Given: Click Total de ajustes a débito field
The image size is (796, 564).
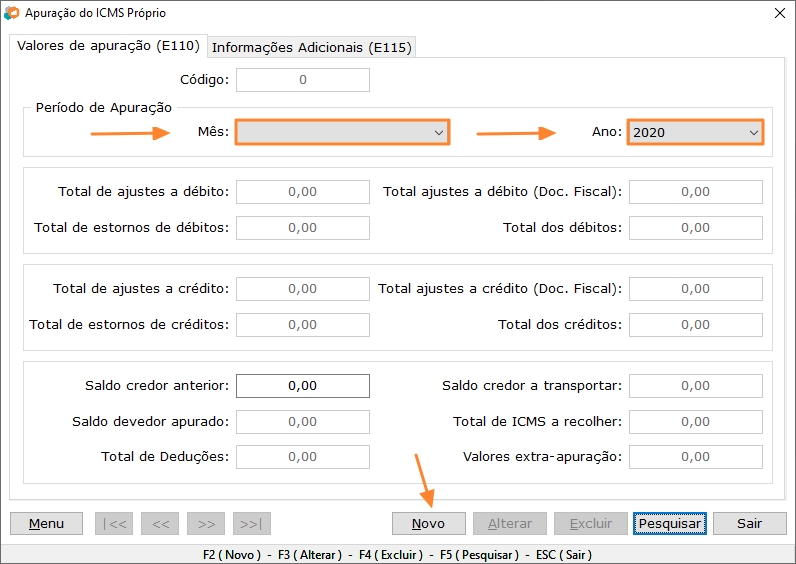Looking at the screenshot, I should pyautogui.click(x=303, y=192).
